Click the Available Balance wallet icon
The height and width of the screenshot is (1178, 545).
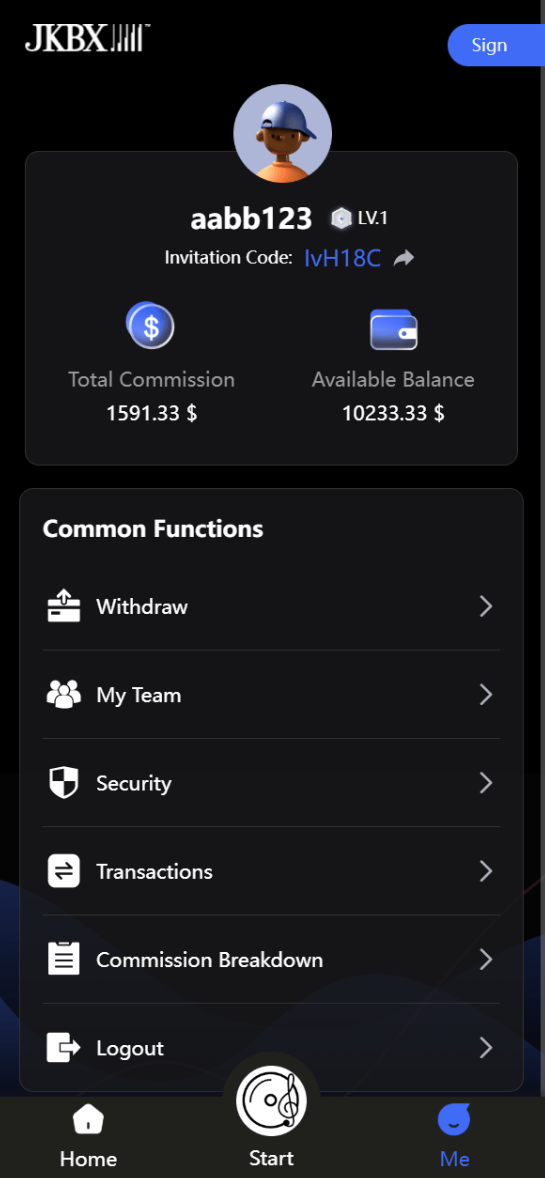[x=393, y=329]
